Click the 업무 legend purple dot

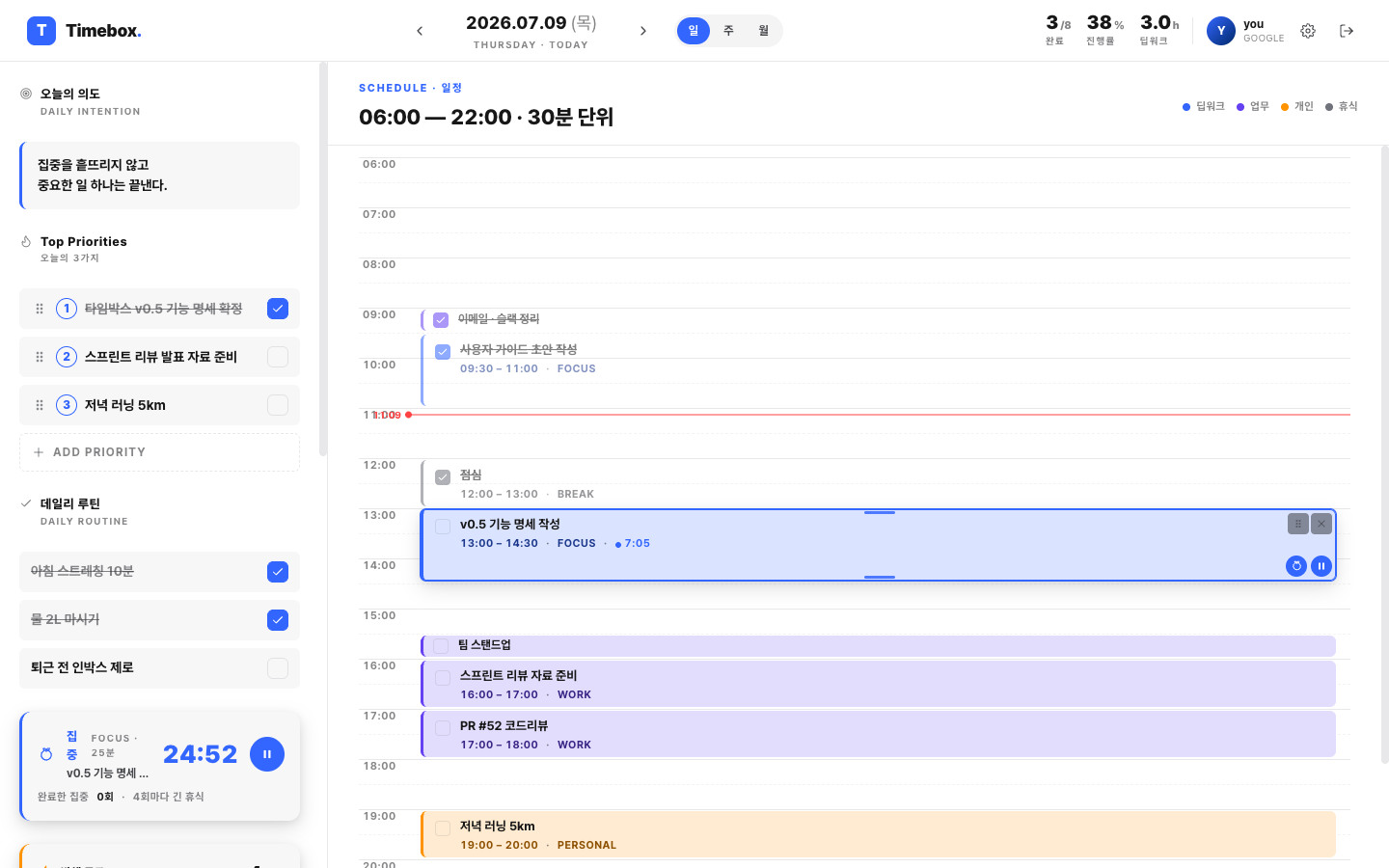[1240, 107]
